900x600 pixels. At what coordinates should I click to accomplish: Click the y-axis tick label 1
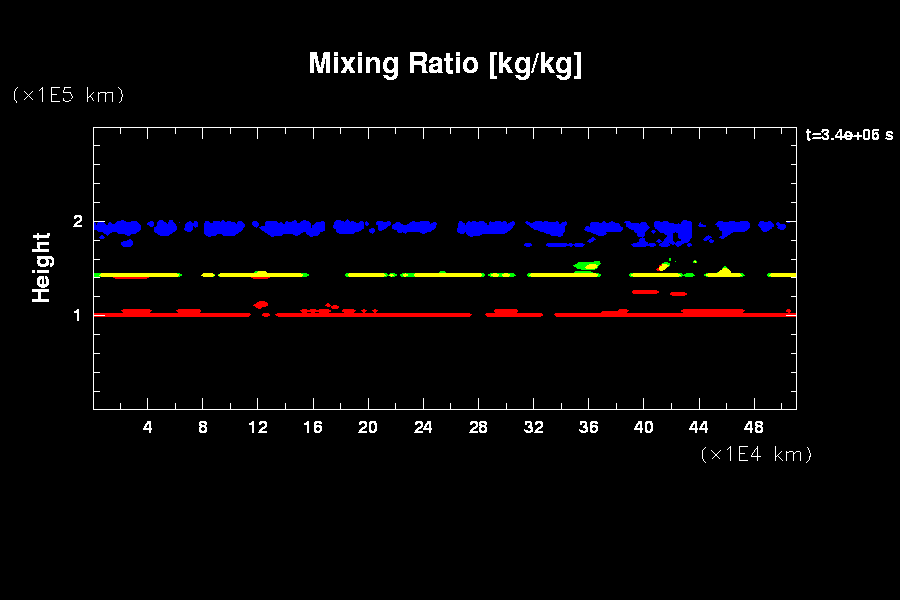[78, 315]
